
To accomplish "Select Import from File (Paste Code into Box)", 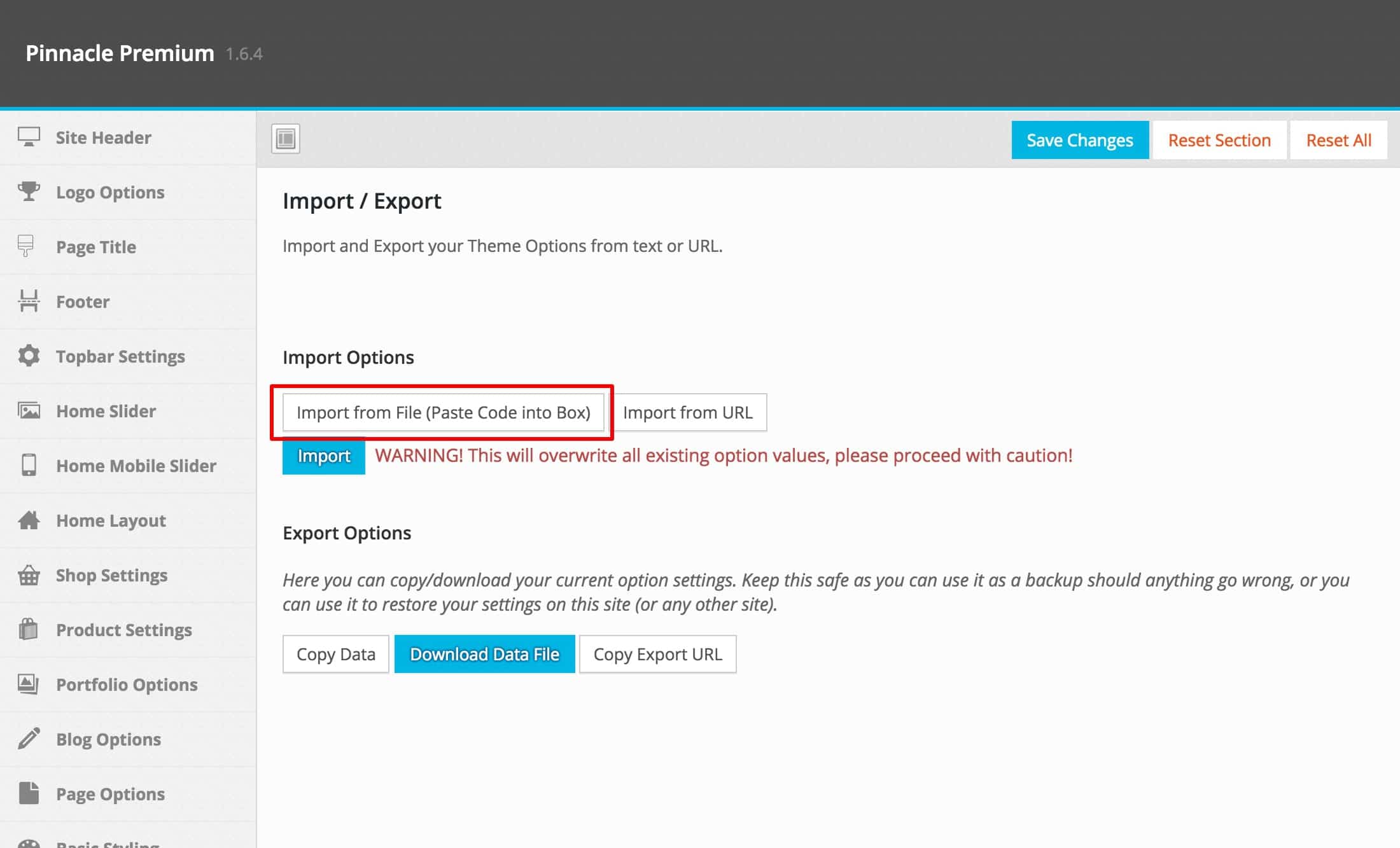I will point(444,412).
